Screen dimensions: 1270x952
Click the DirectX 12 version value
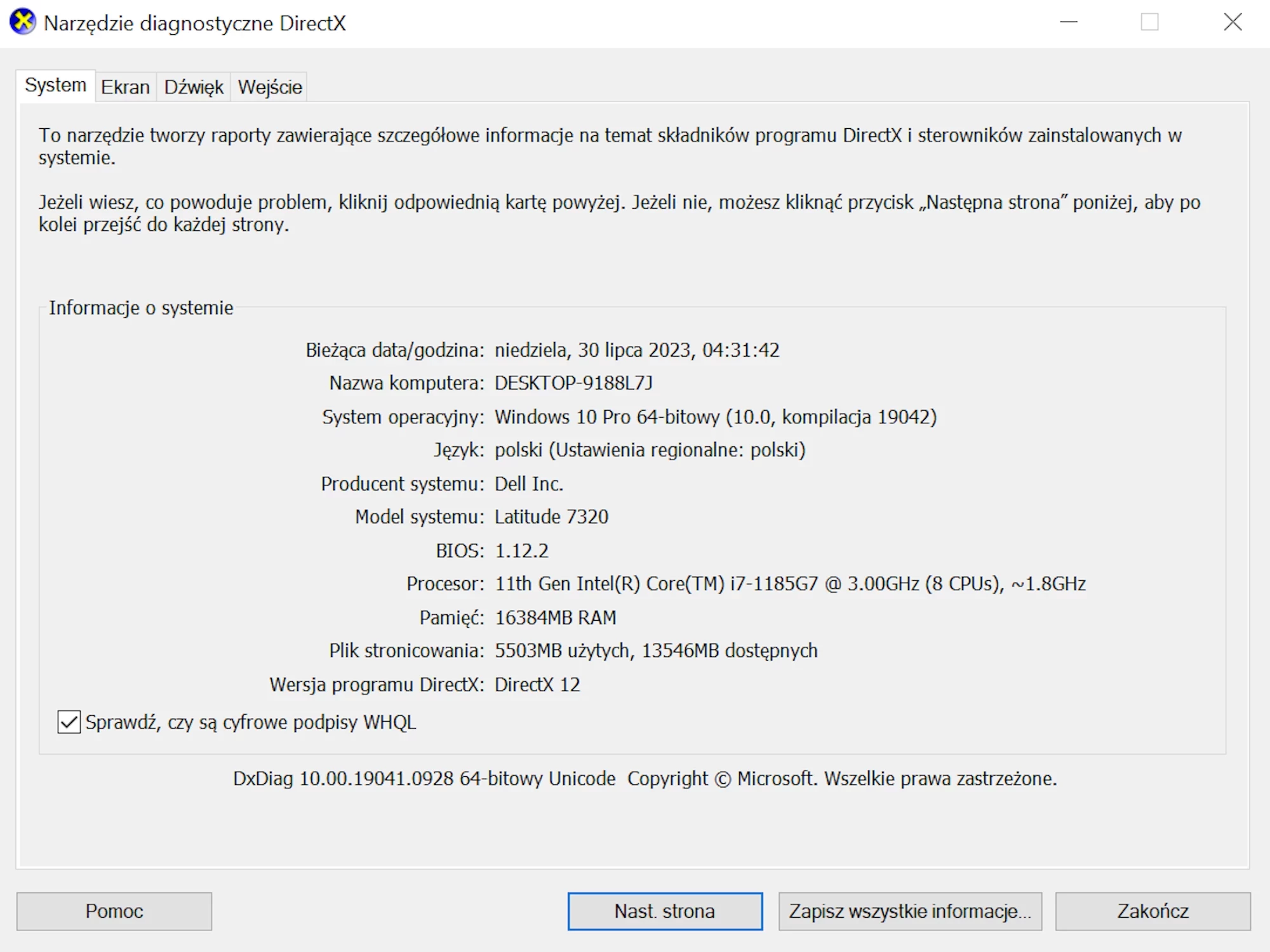point(537,685)
